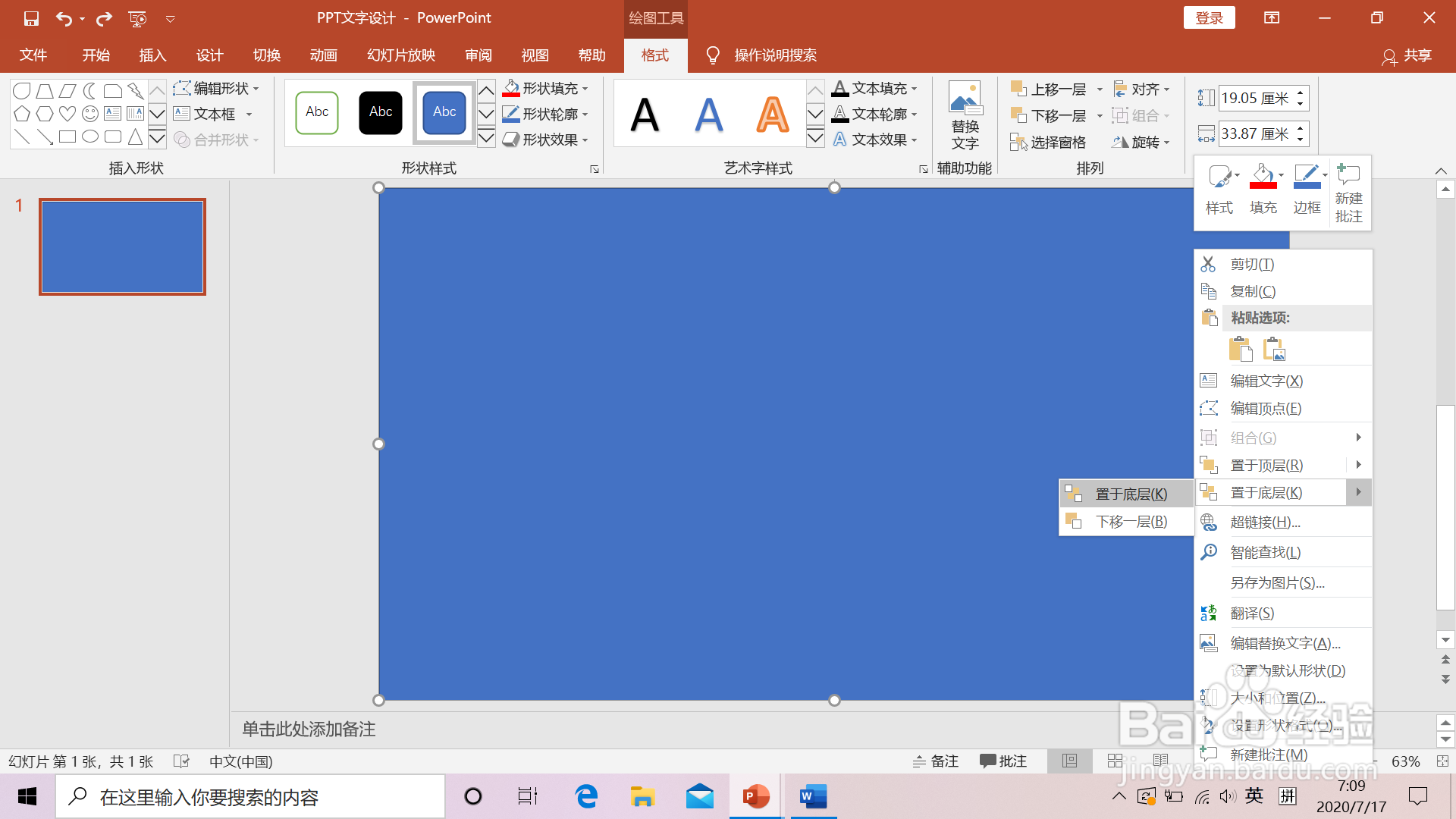Select 下移一层(B) in the submenu

pyautogui.click(x=1126, y=522)
